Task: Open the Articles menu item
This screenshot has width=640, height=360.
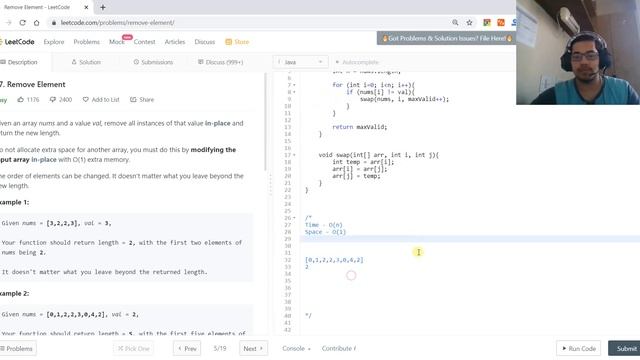Action: 175,42
